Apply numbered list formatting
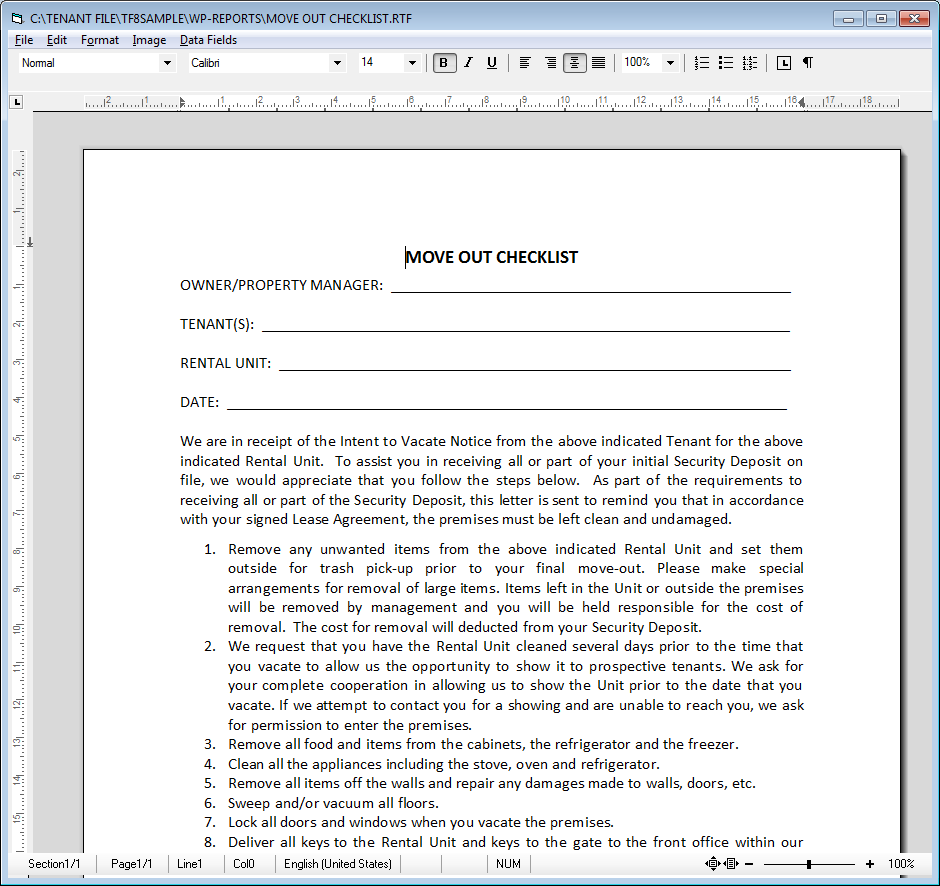Image resolution: width=940 pixels, height=886 pixels. [x=702, y=63]
